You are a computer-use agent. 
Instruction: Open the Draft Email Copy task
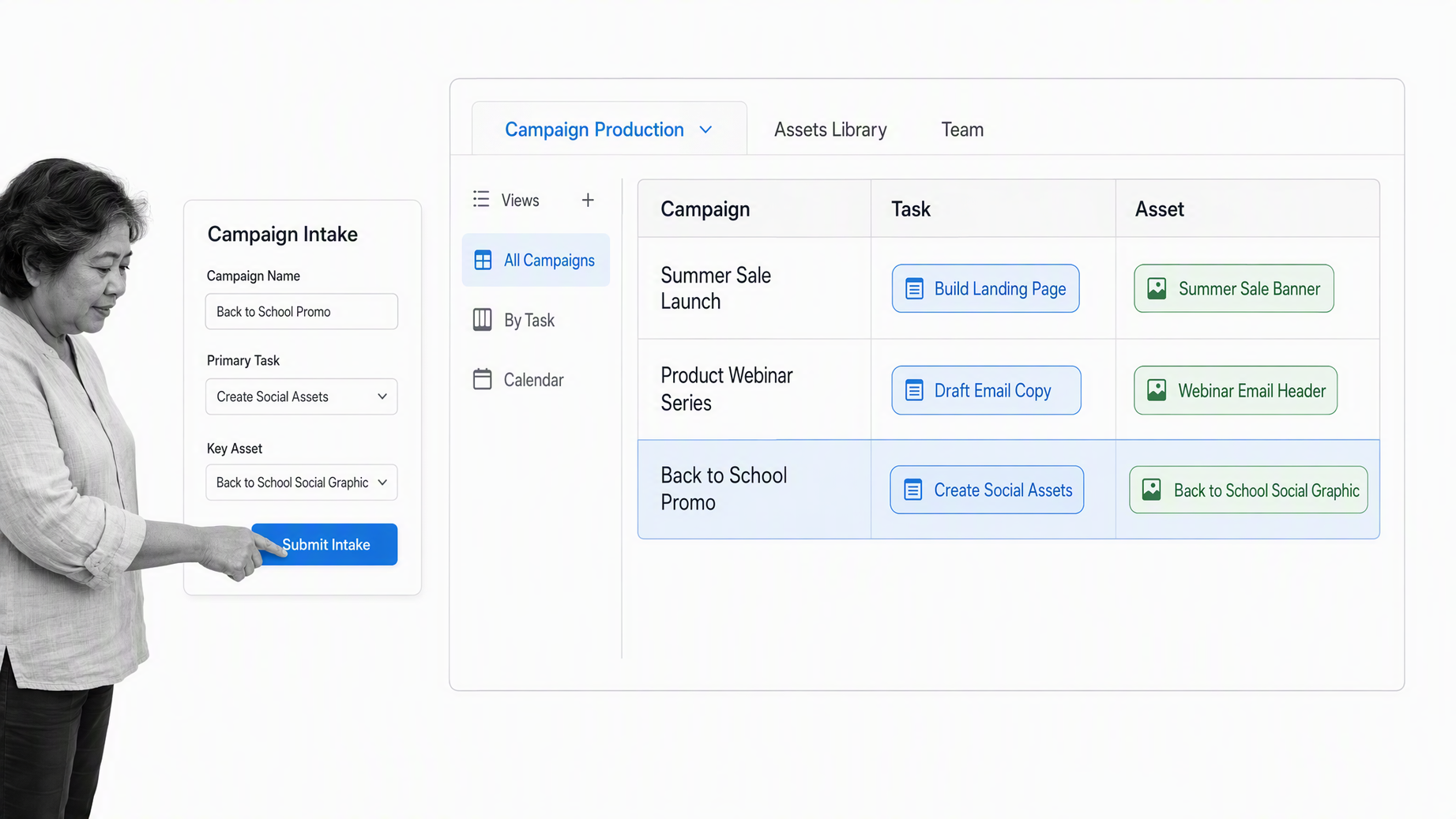[x=986, y=390]
